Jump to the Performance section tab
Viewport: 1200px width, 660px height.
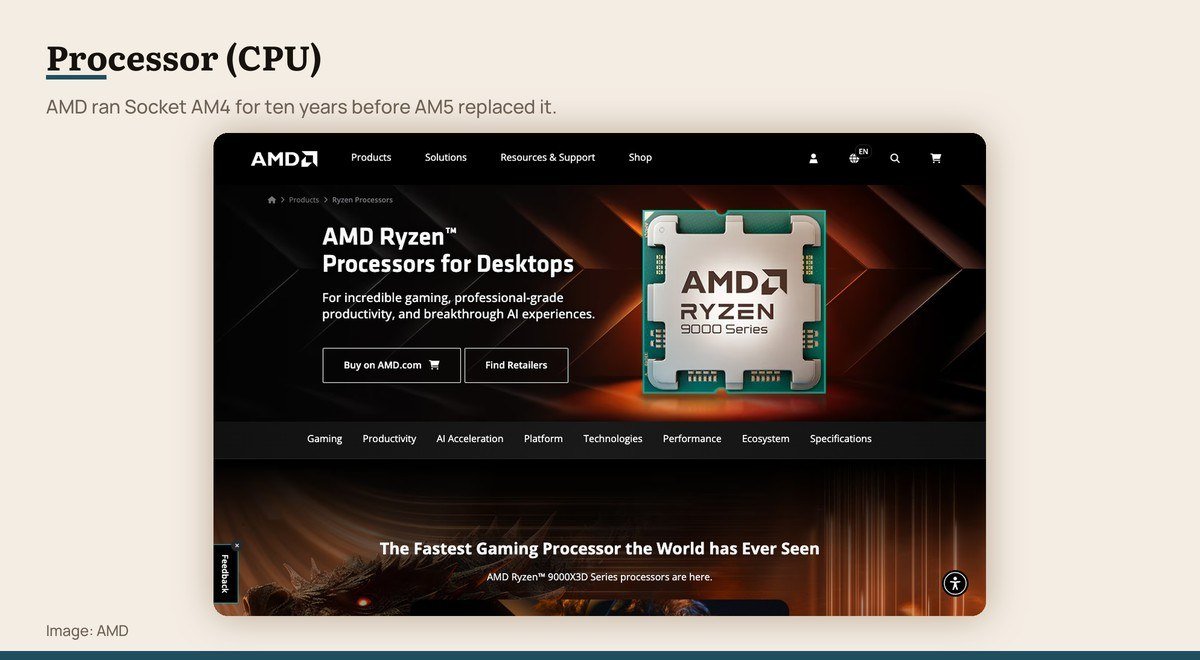[x=692, y=439]
